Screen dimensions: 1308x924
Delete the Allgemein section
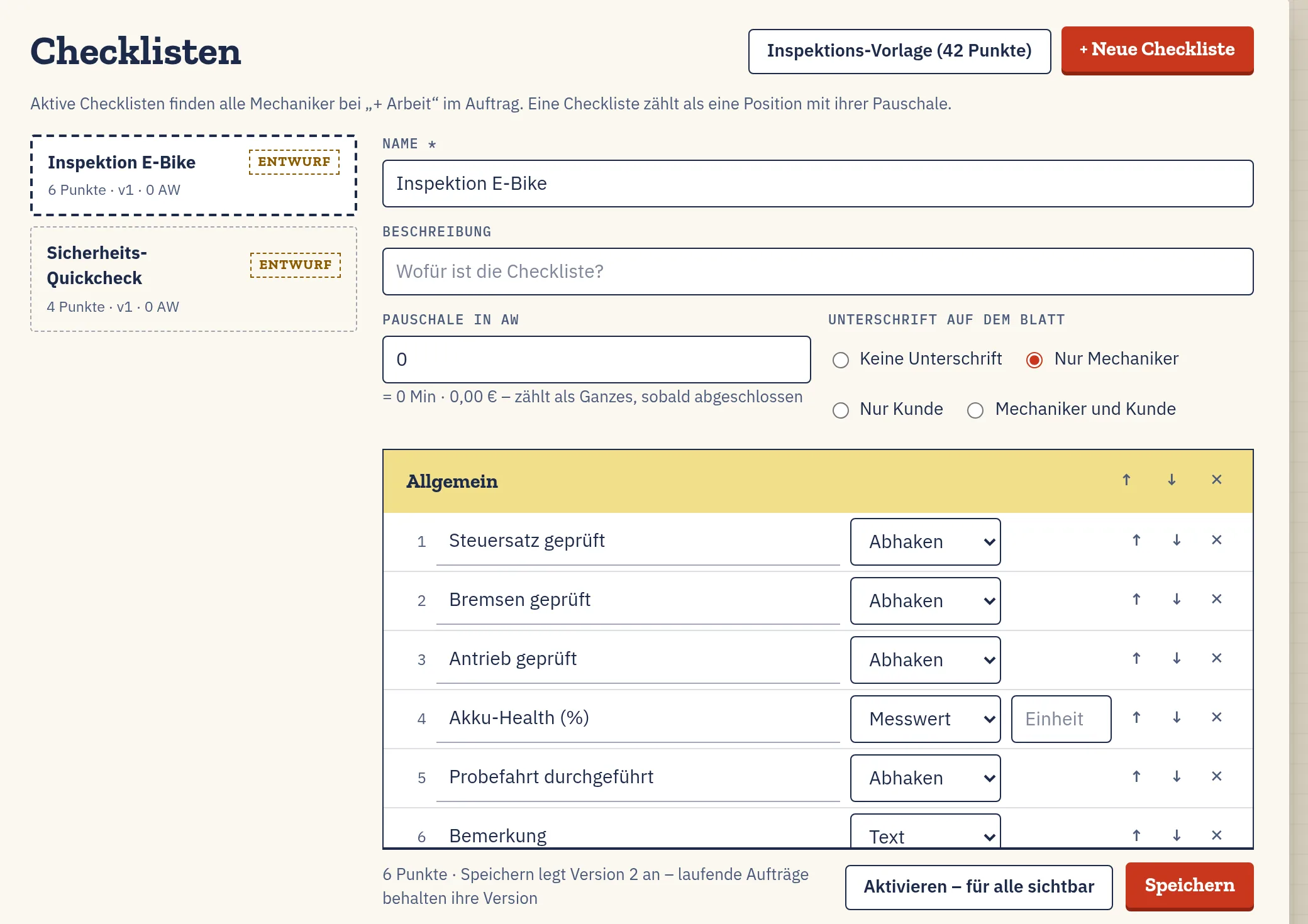(x=1217, y=480)
